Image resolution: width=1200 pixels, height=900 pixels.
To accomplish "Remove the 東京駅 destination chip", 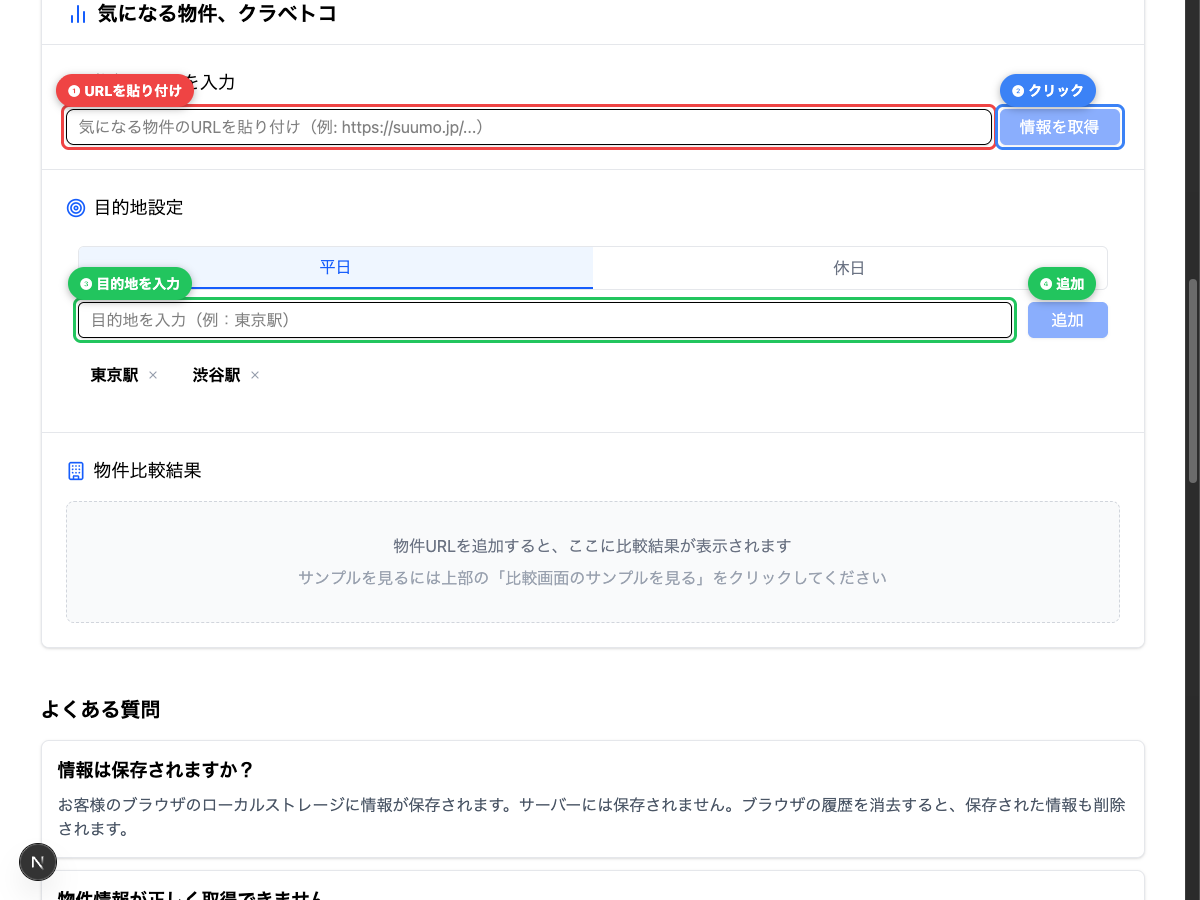I will coord(152,375).
